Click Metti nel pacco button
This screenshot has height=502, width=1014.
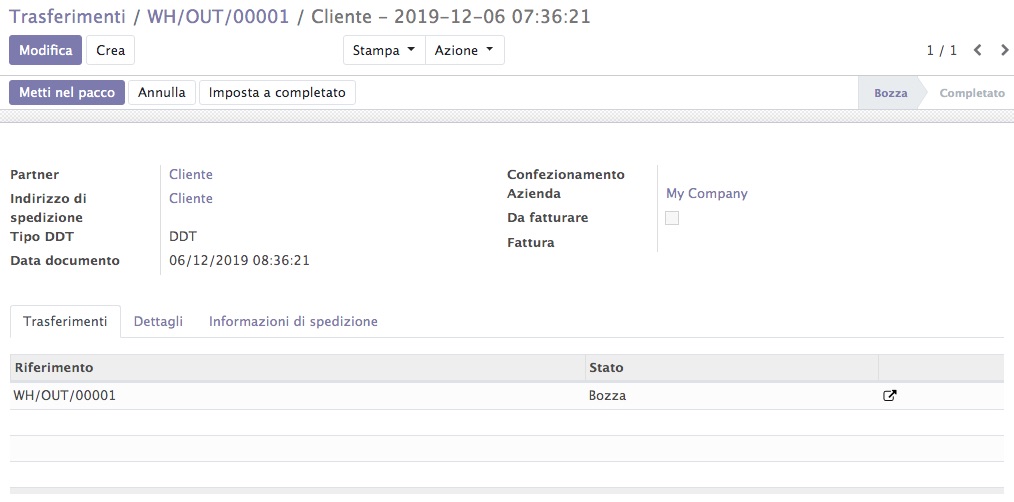coord(67,93)
